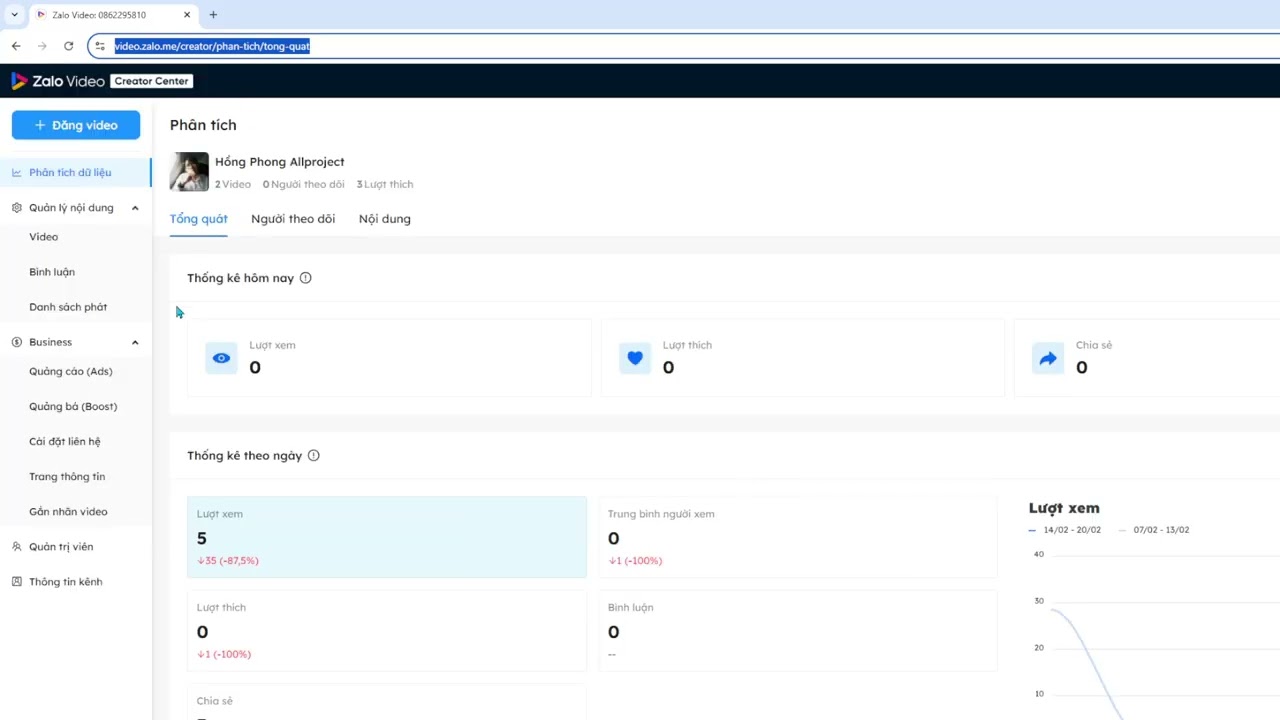1280x720 pixels.
Task: Collapse the Quản lý nội dung section
Action: 135,208
